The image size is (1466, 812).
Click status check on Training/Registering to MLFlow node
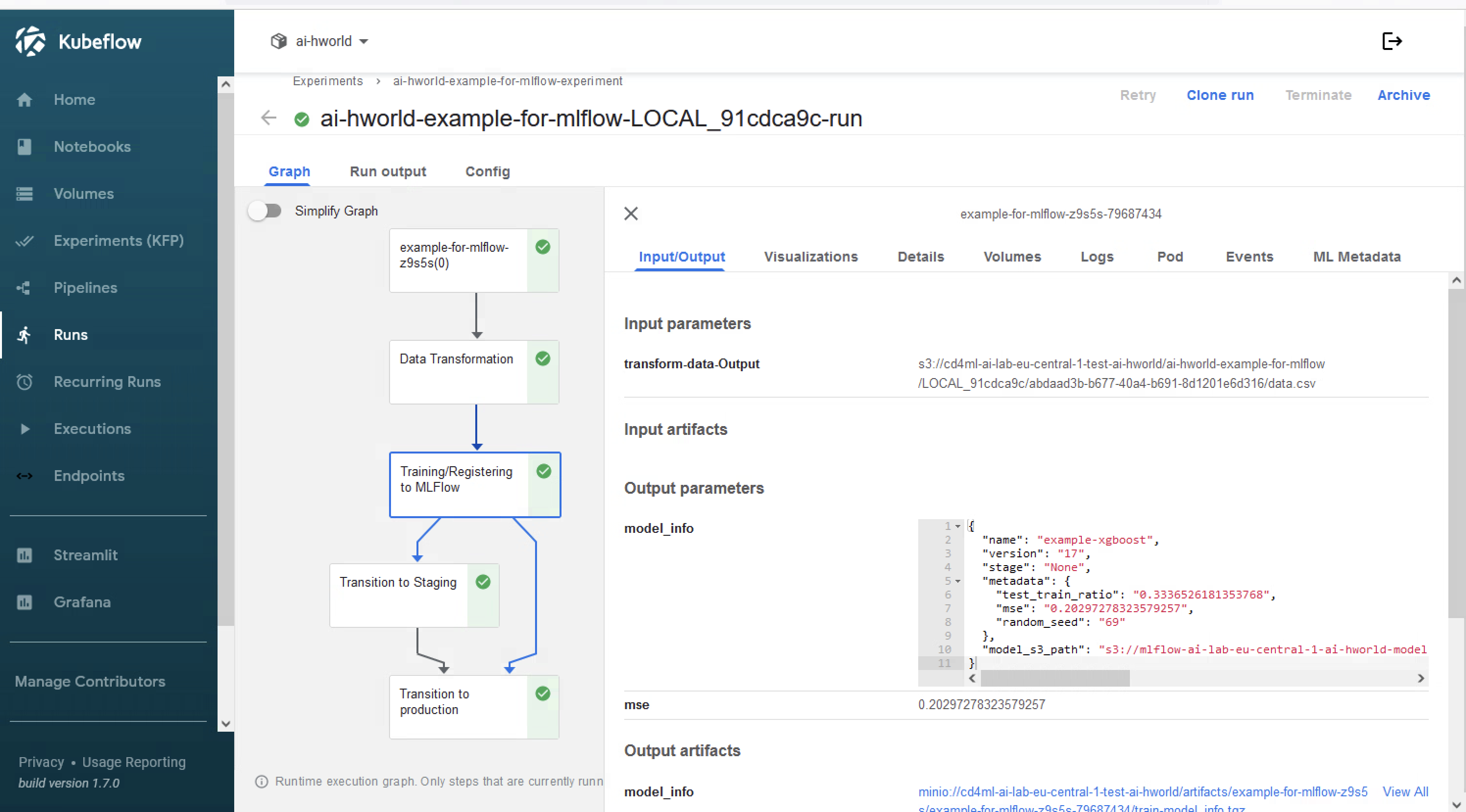[x=544, y=471]
